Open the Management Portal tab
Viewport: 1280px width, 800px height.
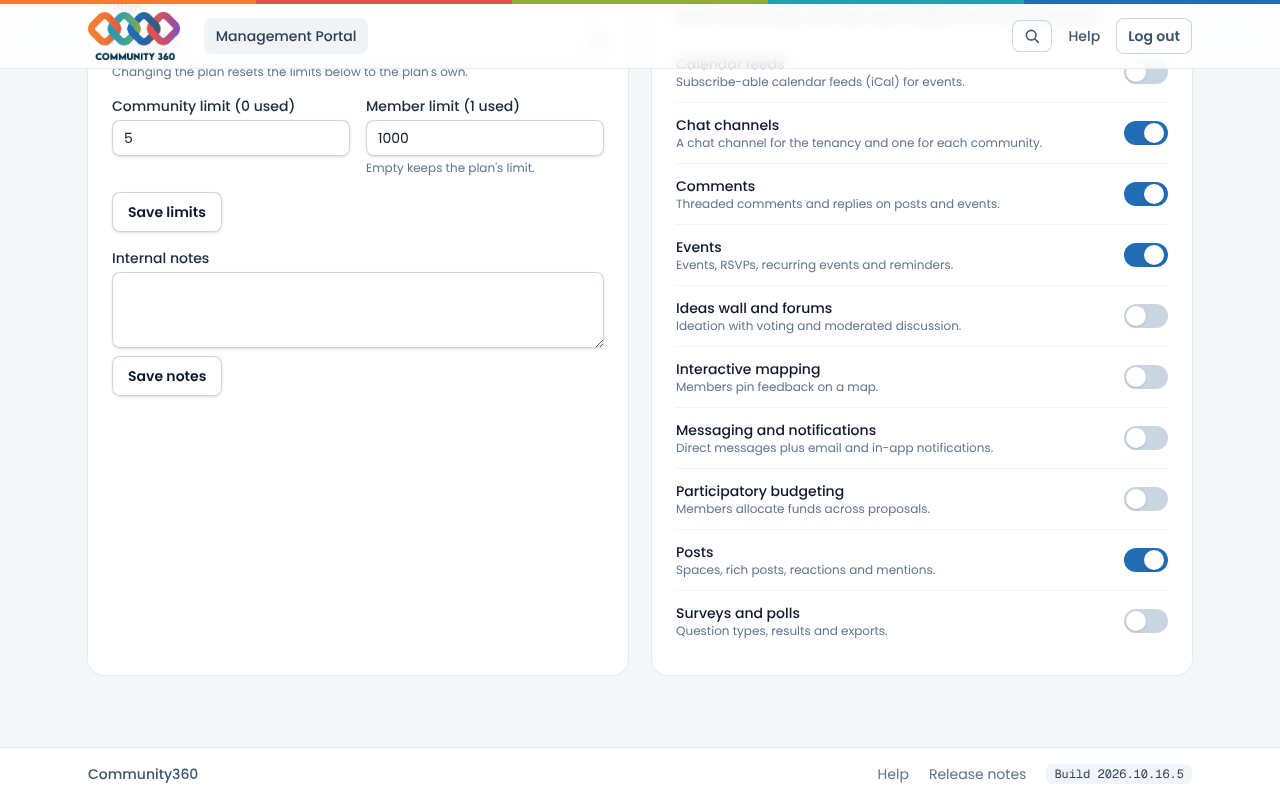coord(286,36)
